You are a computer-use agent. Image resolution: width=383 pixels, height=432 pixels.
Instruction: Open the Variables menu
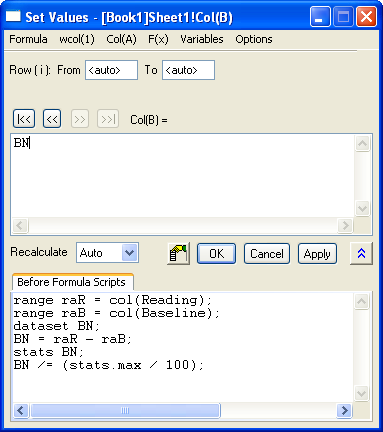202,39
